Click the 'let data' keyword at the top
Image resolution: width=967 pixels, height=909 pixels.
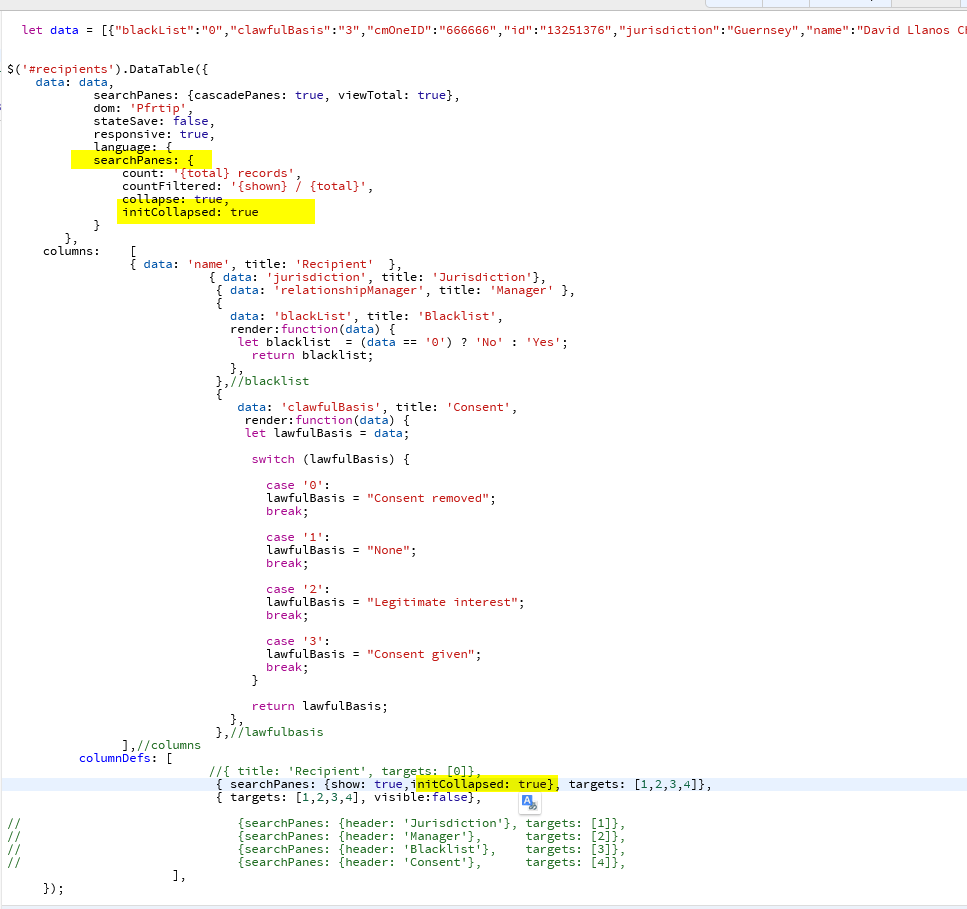click(50, 30)
